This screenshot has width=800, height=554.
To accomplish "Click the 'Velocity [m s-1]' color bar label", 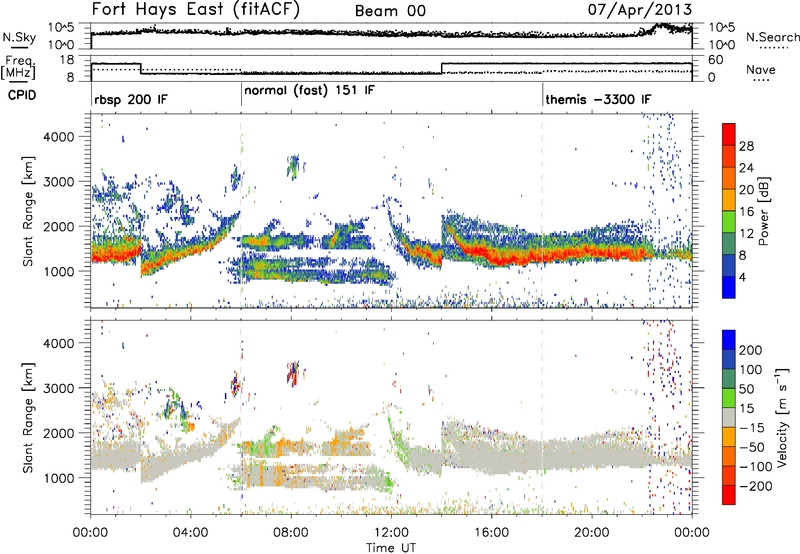I will tap(782, 417).
